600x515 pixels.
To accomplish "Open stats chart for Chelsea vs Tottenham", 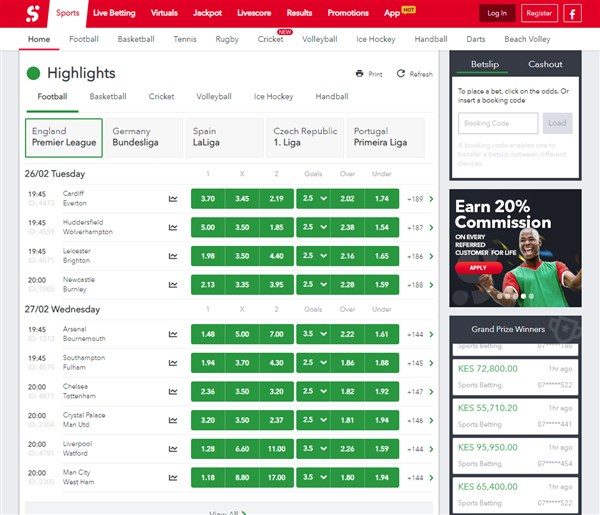I will (173, 391).
